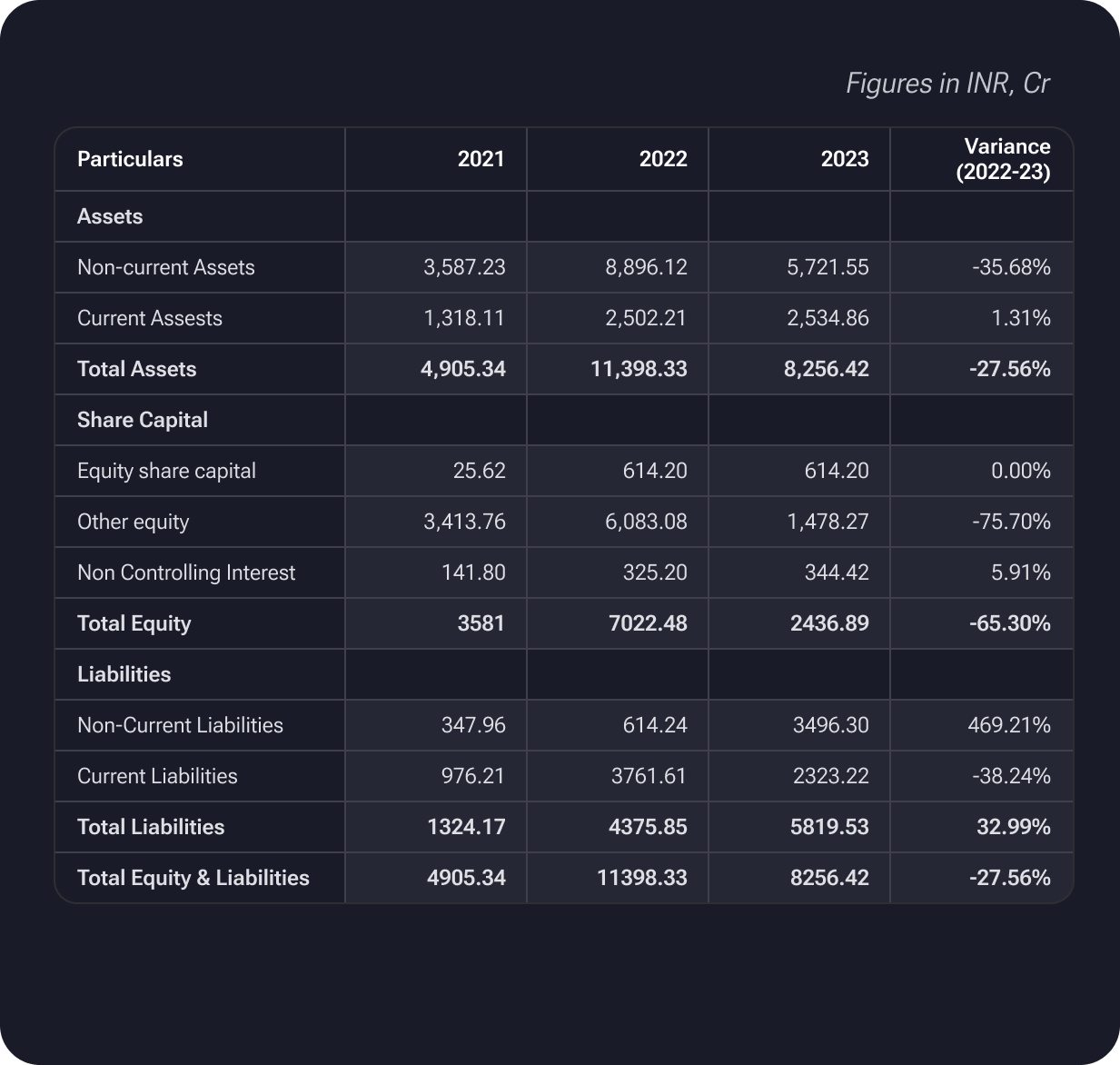Select Non-Current Liabilities variance 469.21%
Screen dimensions: 1120x1065
[x=1009, y=725]
